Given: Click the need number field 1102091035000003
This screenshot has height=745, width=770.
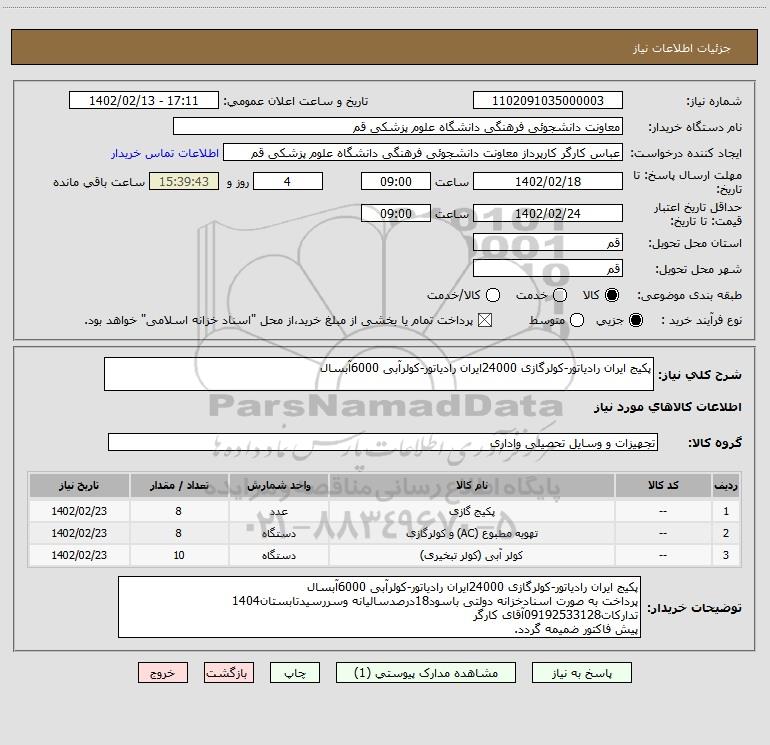Looking at the screenshot, I should (548, 101).
